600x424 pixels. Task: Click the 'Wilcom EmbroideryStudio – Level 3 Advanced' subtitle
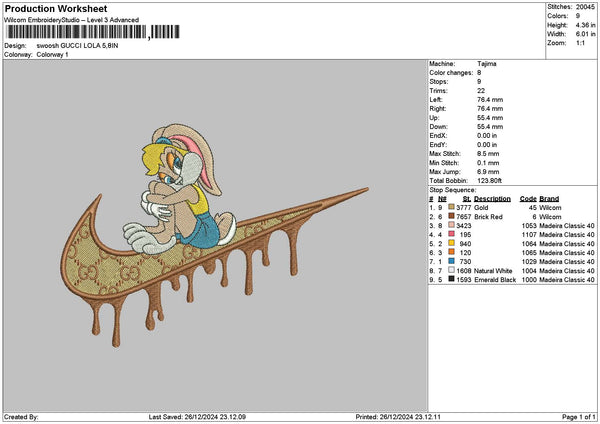coord(72,20)
